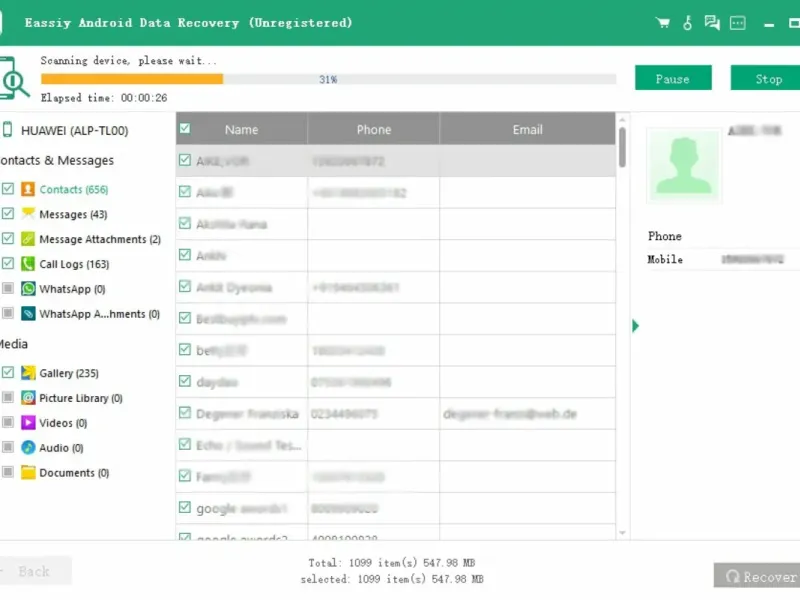Image resolution: width=800 pixels, height=600 pixels.
Task: Sort contacts by the Name column header
Action: point(241,130)
